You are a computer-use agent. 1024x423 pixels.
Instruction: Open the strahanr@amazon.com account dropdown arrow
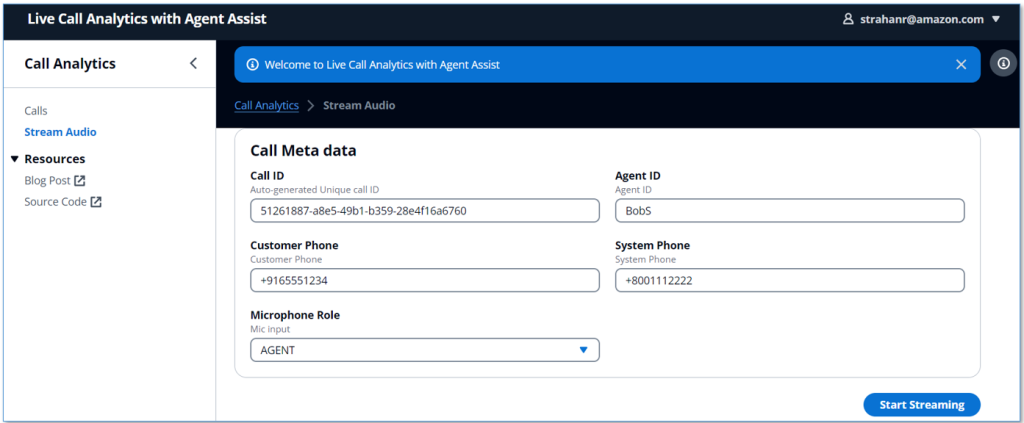(995, 19)
